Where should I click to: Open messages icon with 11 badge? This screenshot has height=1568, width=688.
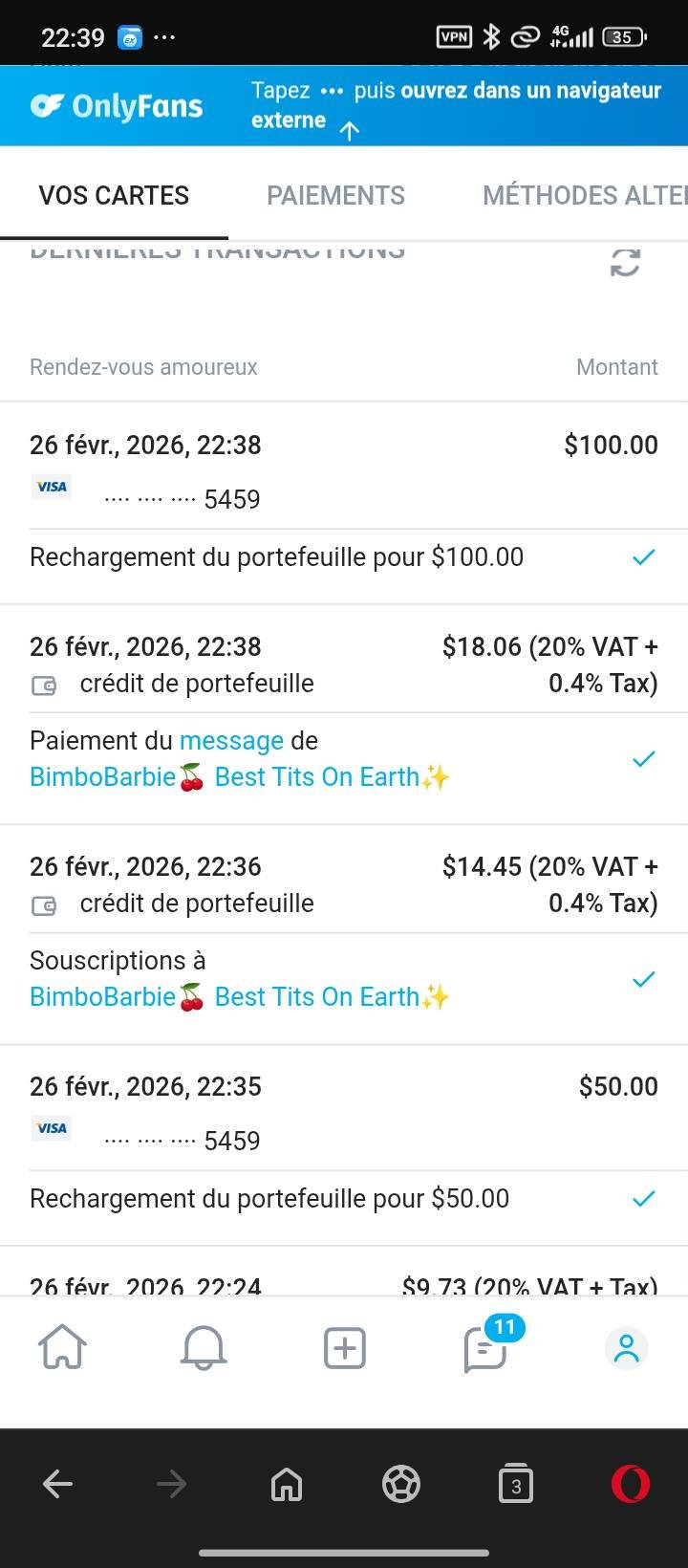click(485, 1348)
